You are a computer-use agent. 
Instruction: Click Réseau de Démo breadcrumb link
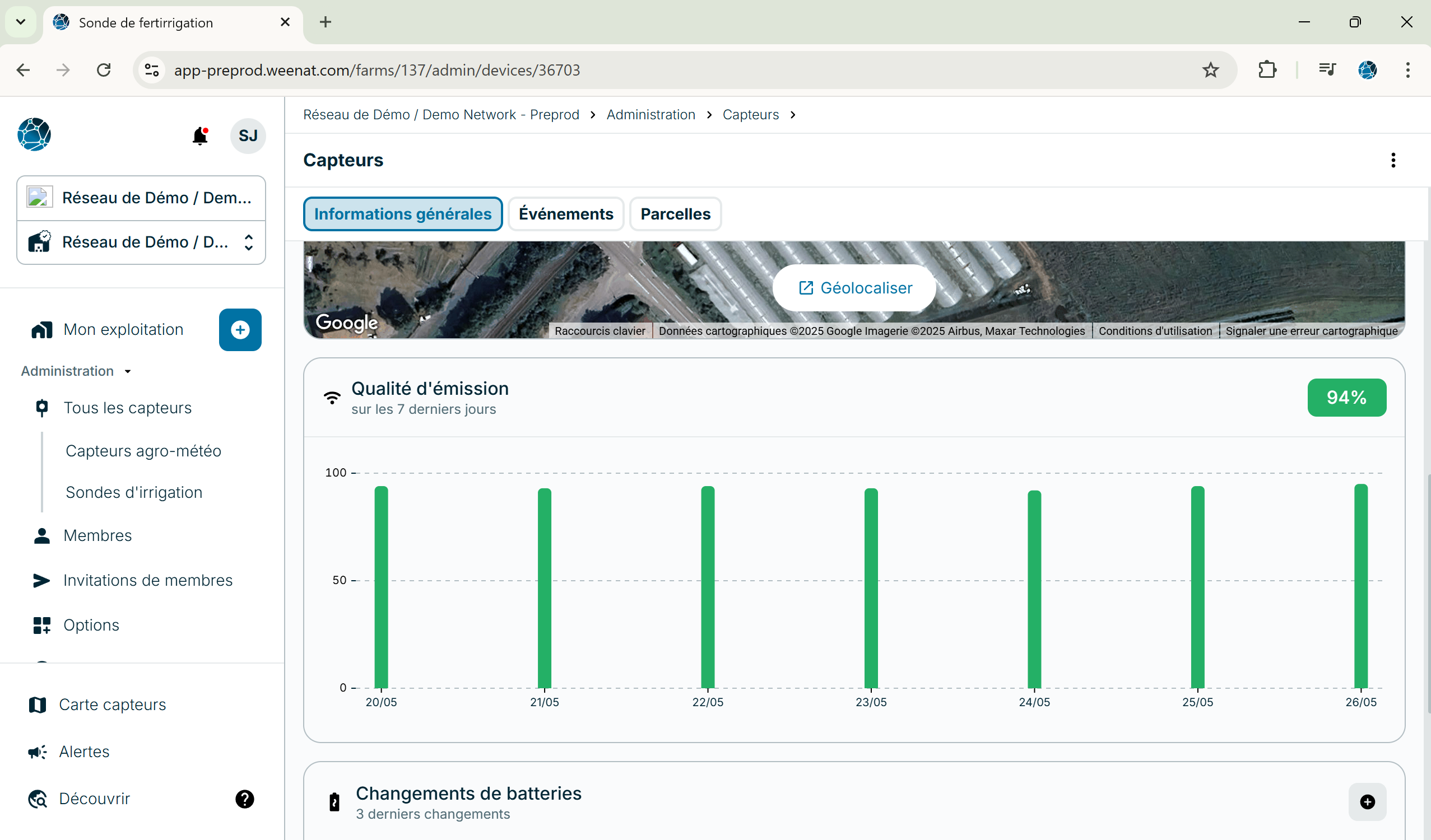coord(440,115)
